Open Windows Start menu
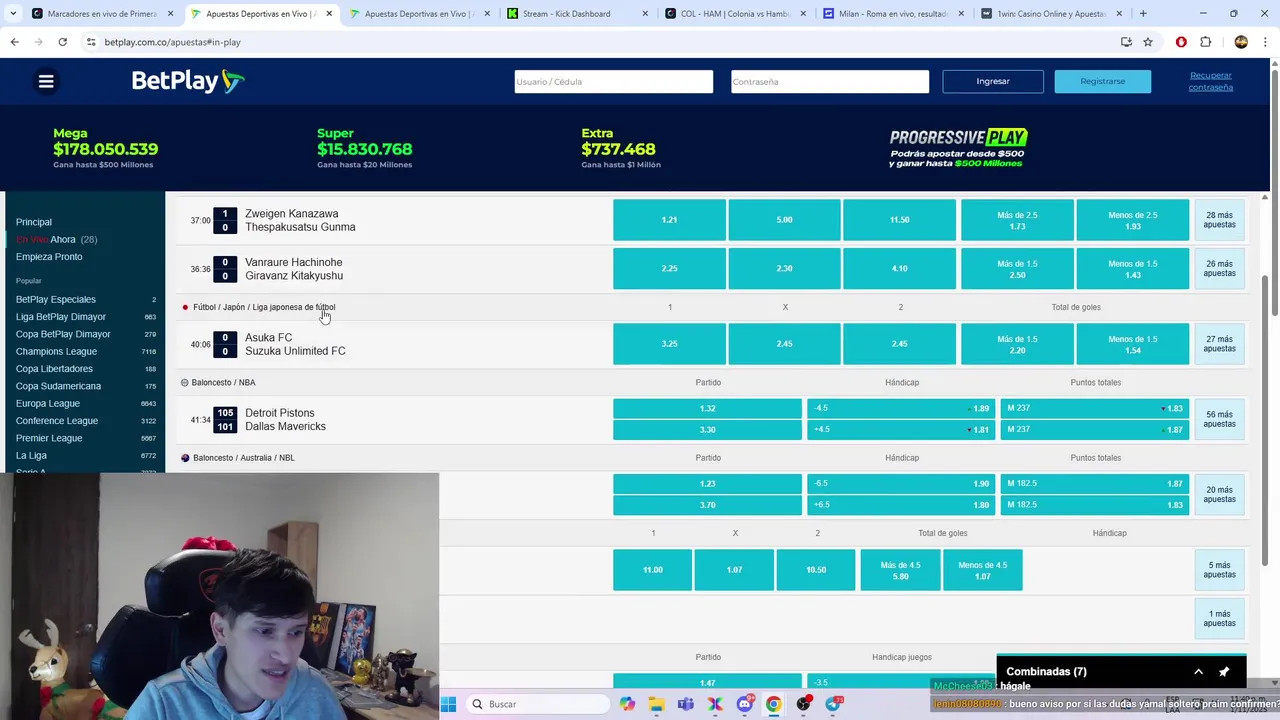1280x720 pixels. [448, 704]
